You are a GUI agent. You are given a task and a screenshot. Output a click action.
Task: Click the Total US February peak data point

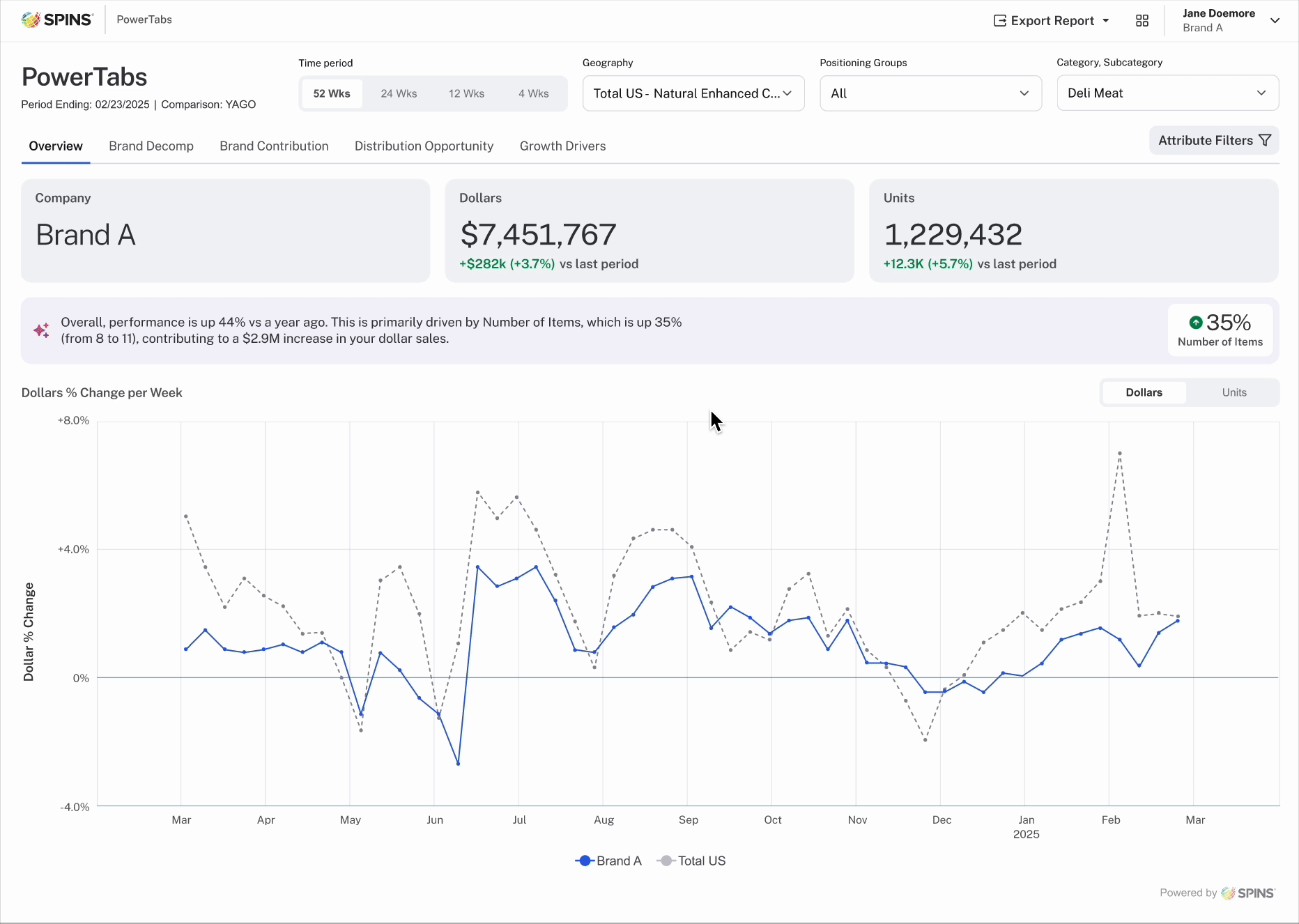point(1120,453)
